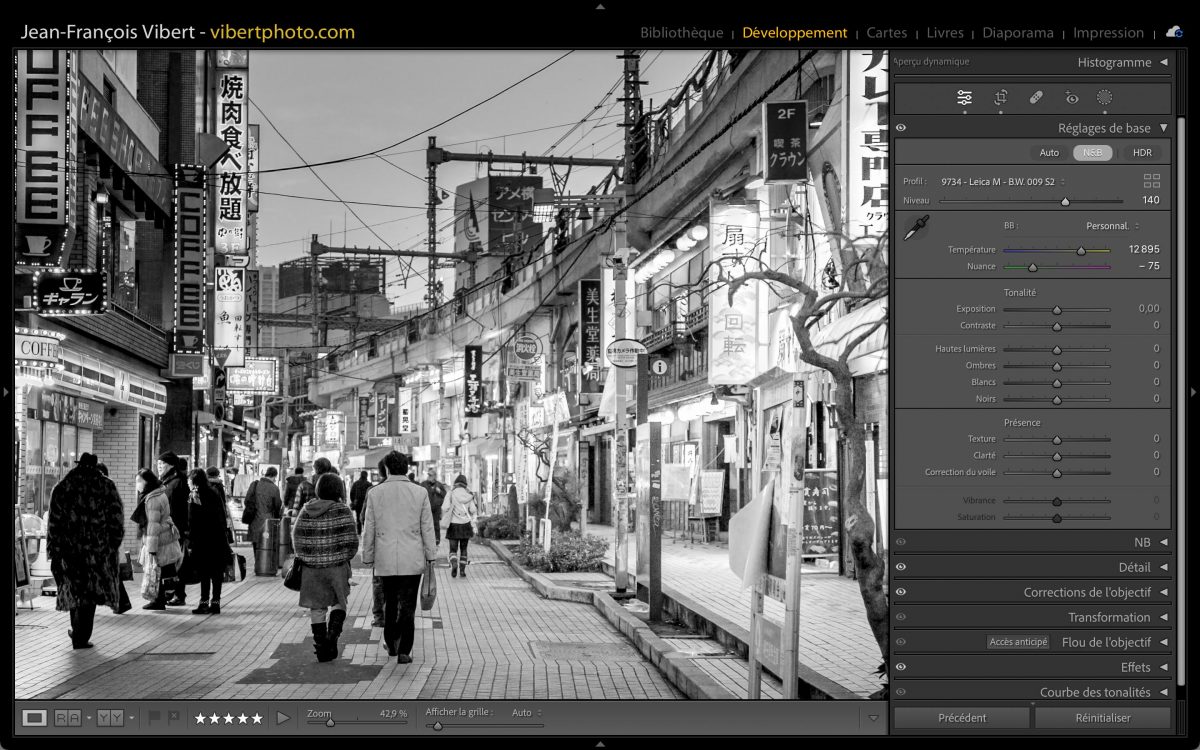
Task: Click the cloud sync status icon
Action: pos(1173,32)
